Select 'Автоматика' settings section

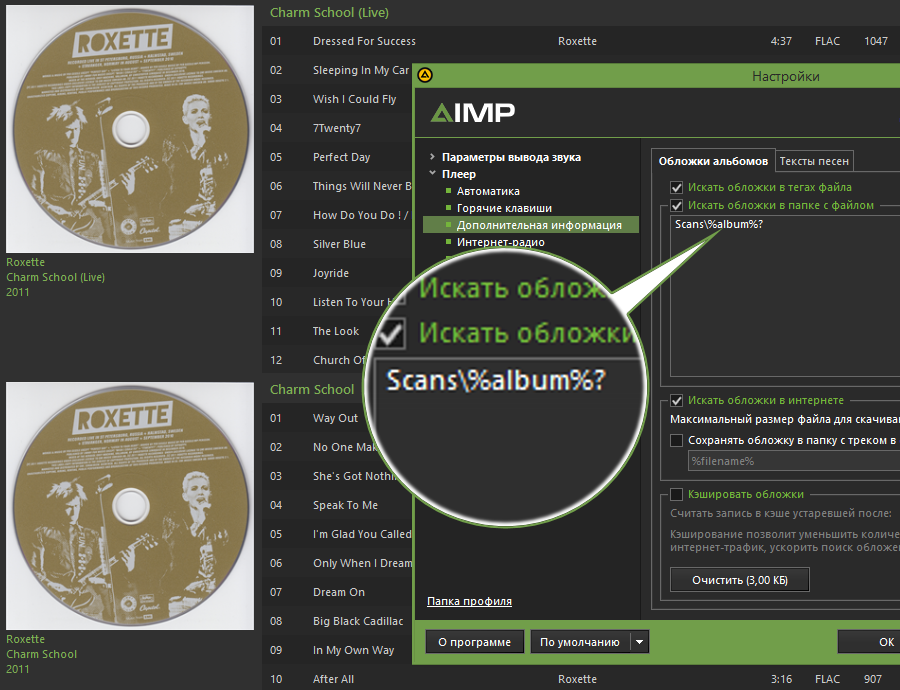pos(488,191)
